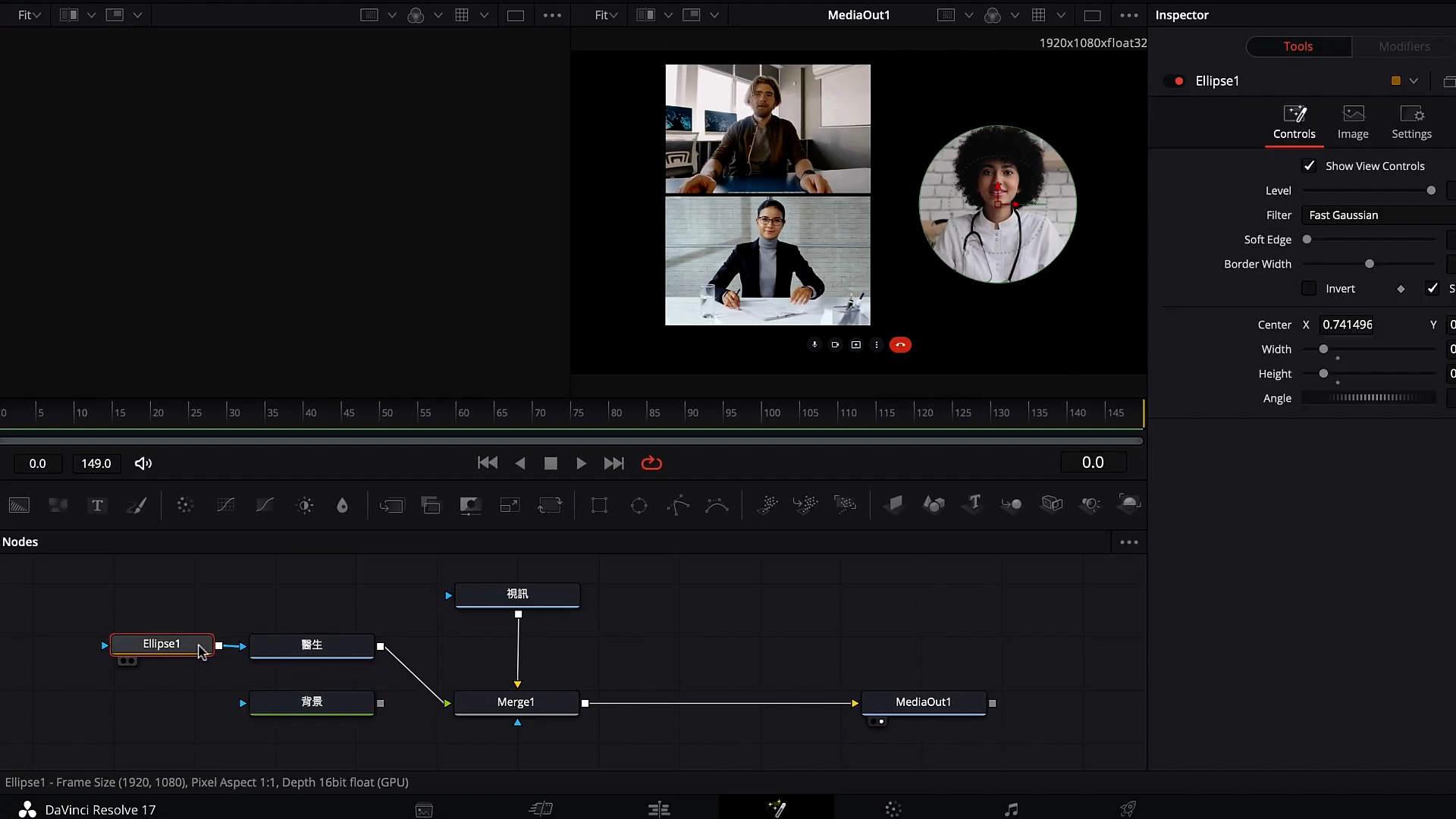Toggle loop playback
Image resolution: width=1456 pixels, height=819 pixels.
[651, 463]
